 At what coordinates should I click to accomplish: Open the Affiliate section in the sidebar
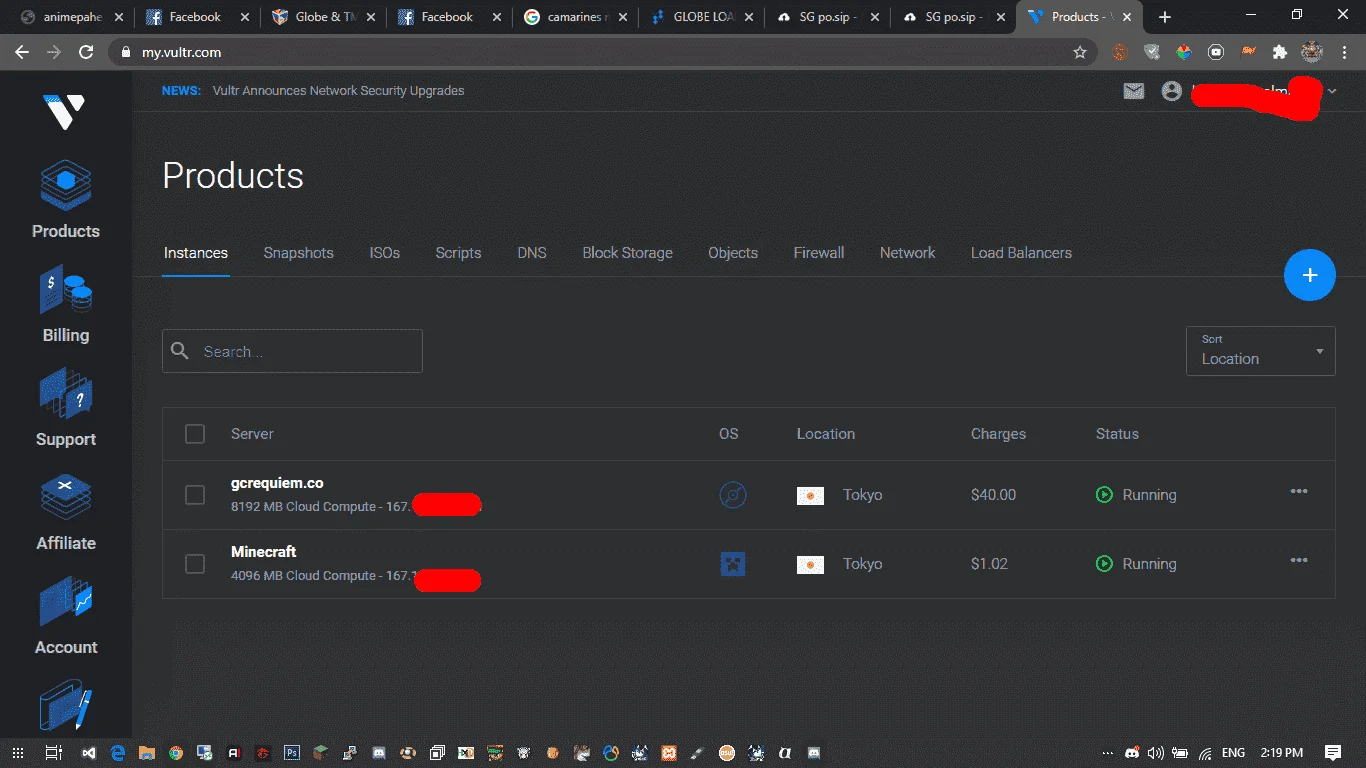pyautogui.click(x=66, y=512)
